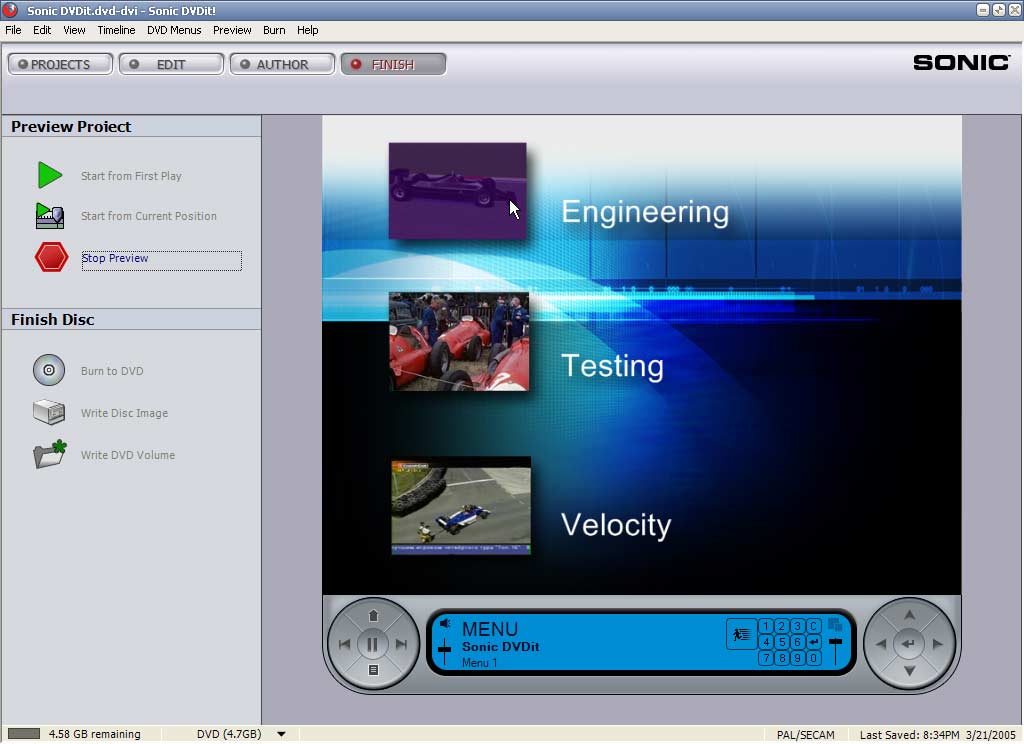
Task: Click the Write Disc Image icon
Action: 49,413
